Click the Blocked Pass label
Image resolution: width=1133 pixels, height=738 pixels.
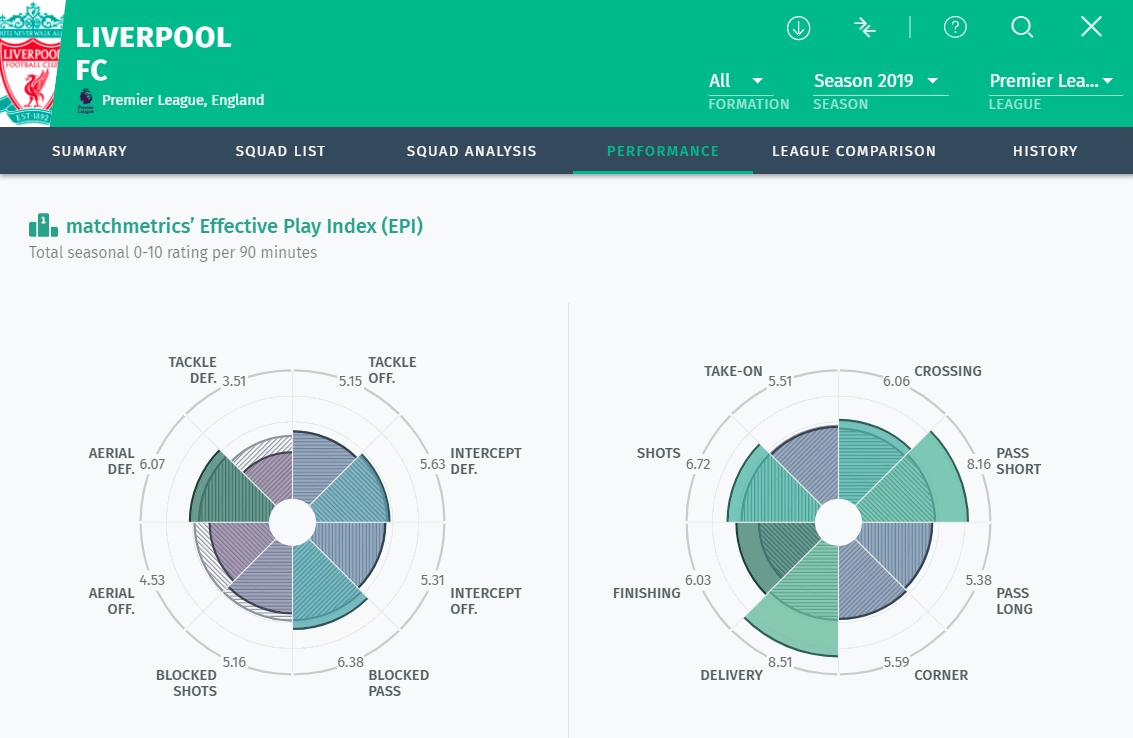point(398,682)
